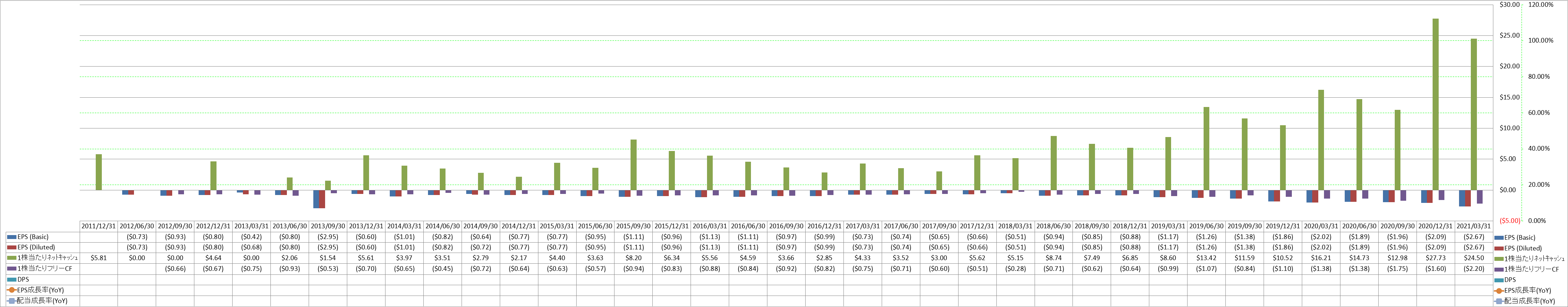Image resolution: width=1568 pixels, height=307 pixels.
Task: Select the blue EPS (Basic) bar for 2013/09/30
Action: (316, 199)
